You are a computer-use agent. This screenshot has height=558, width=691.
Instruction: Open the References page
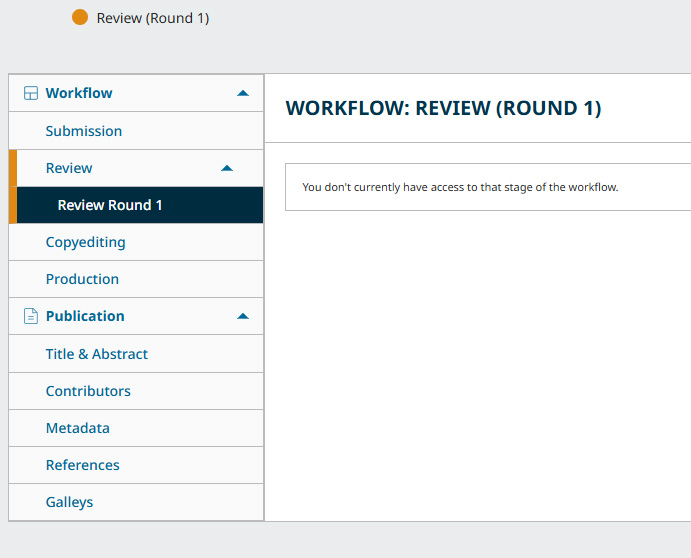tap(136, 465)
